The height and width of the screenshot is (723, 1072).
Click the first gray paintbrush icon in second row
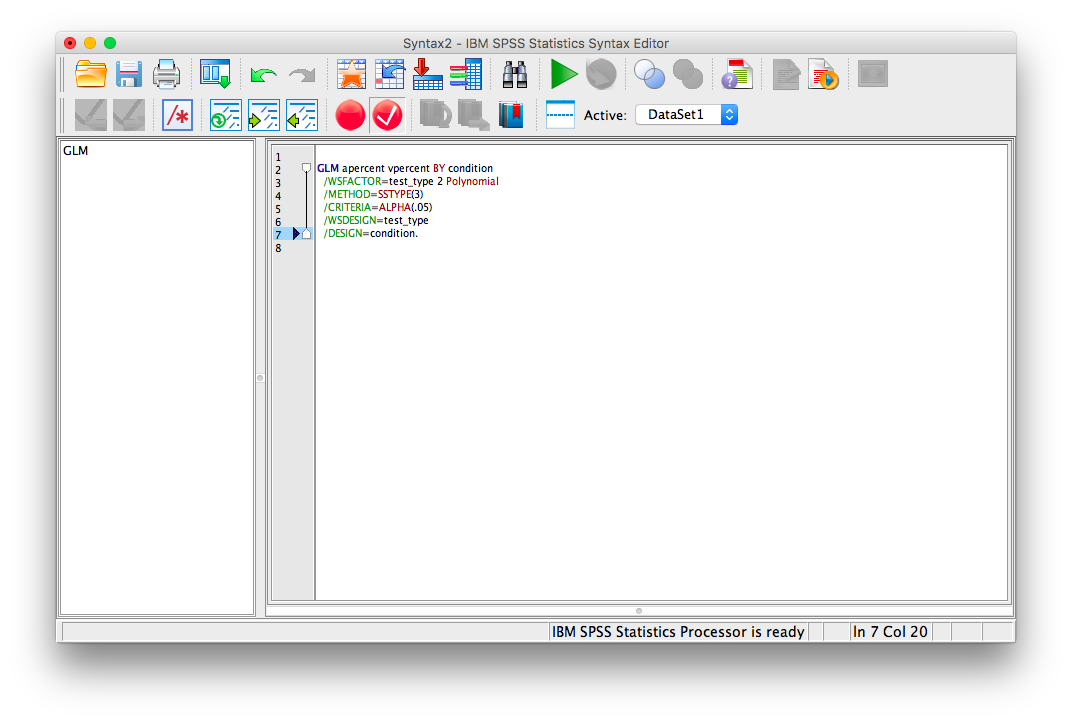(91, 115)
